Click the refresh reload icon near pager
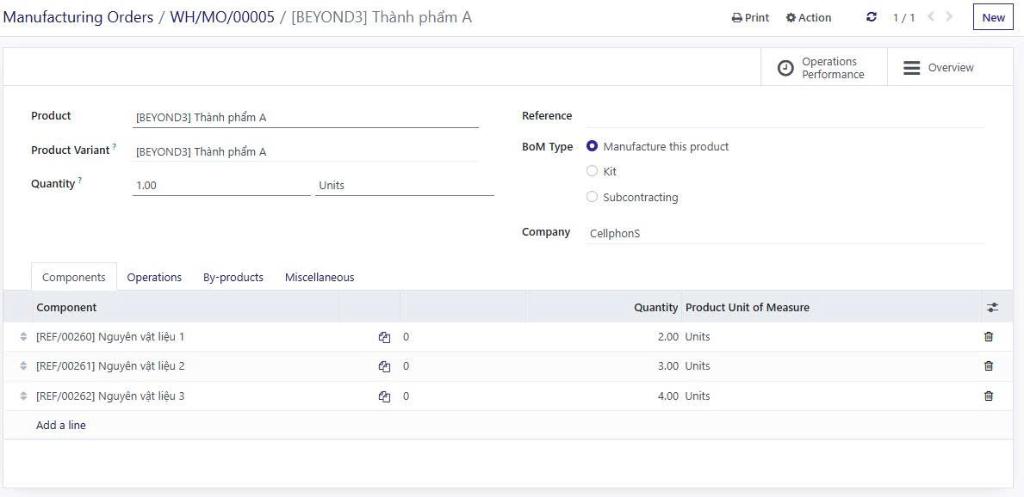Image resolution: width=1024 pixels, height=497 pixels. [x=872, y=18]
